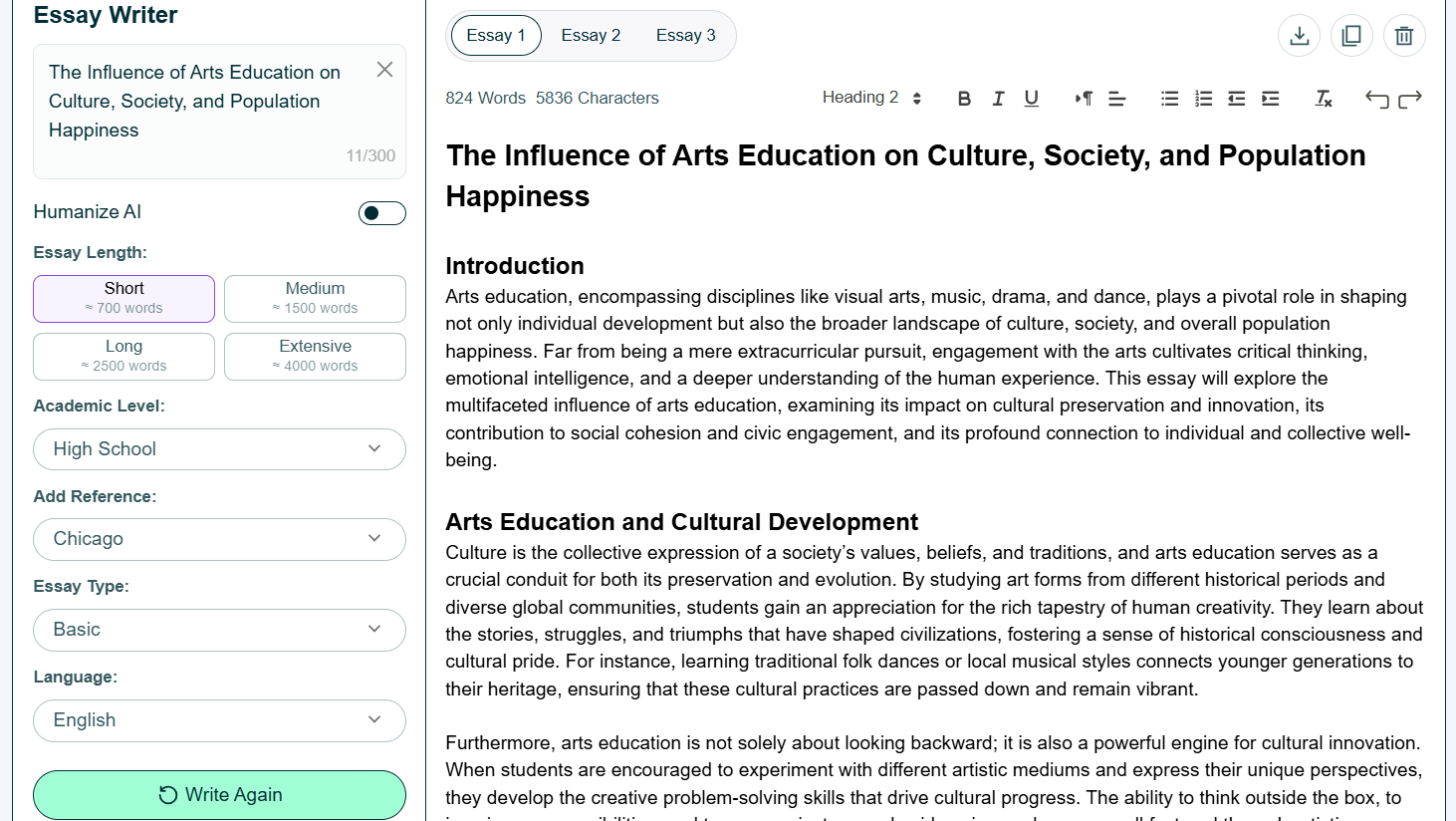Increase the indent level

point(1271,99)
